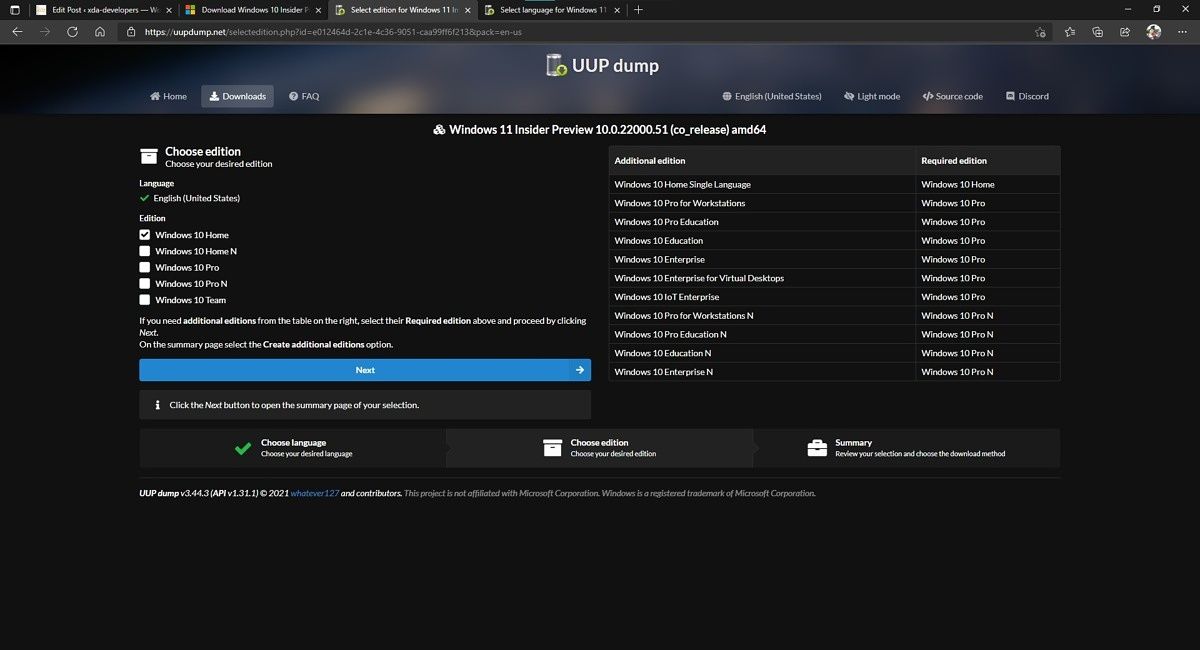Close the Select edition for Windows 11 tab

[x=467, y=10]
